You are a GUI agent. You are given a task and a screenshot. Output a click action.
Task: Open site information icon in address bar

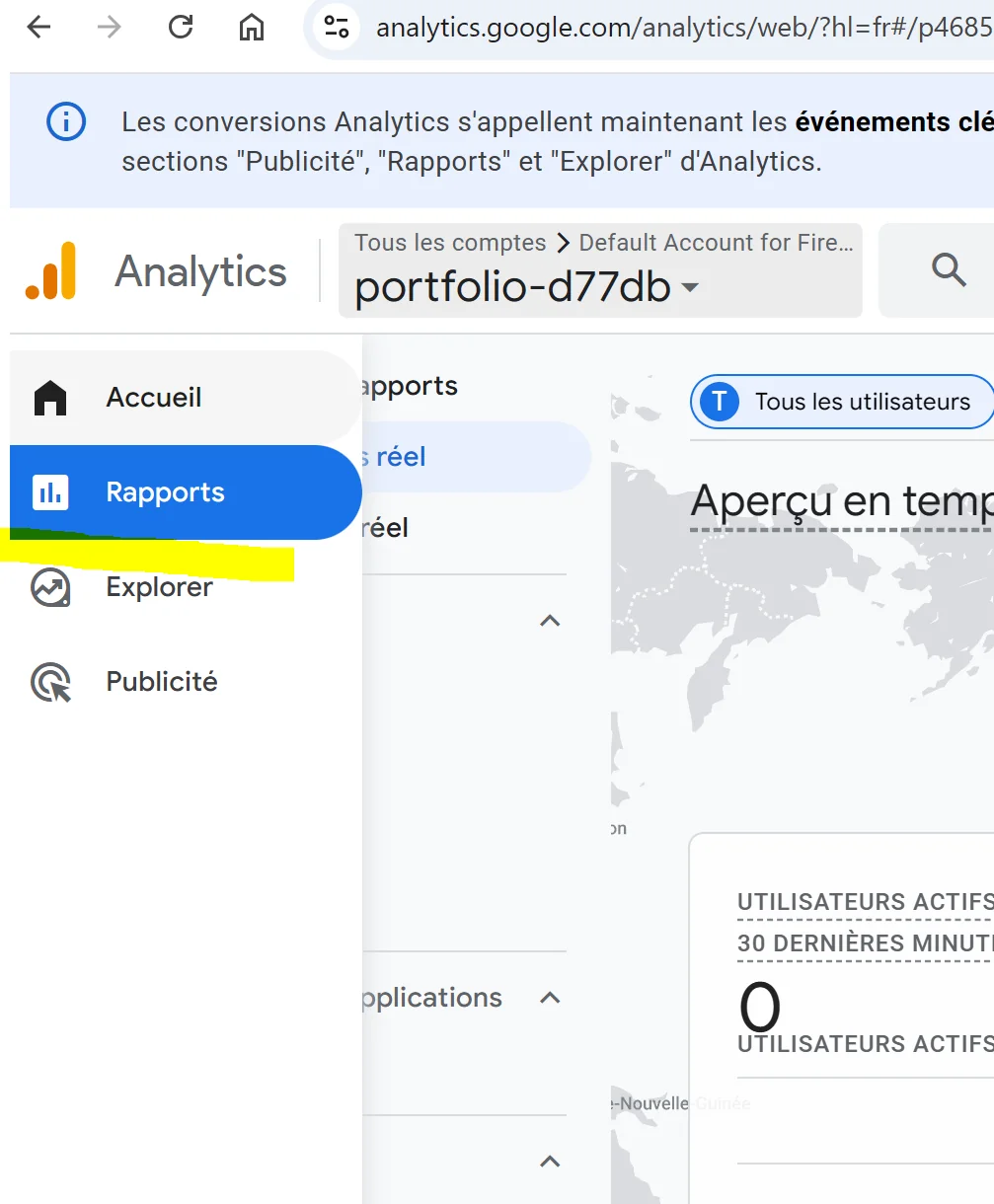coord(337,27)
